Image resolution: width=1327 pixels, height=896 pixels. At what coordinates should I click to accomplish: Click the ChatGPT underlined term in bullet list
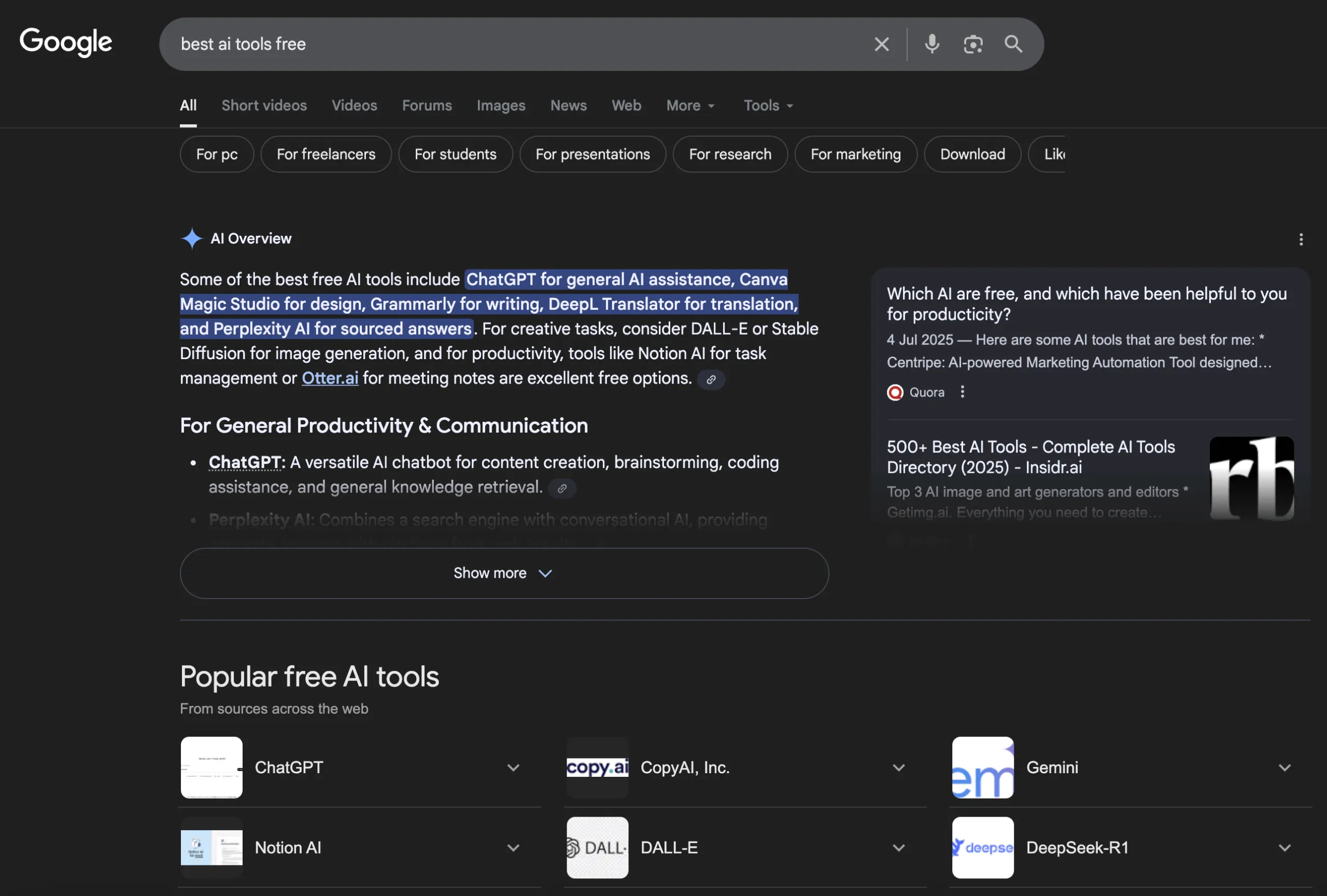245,462
